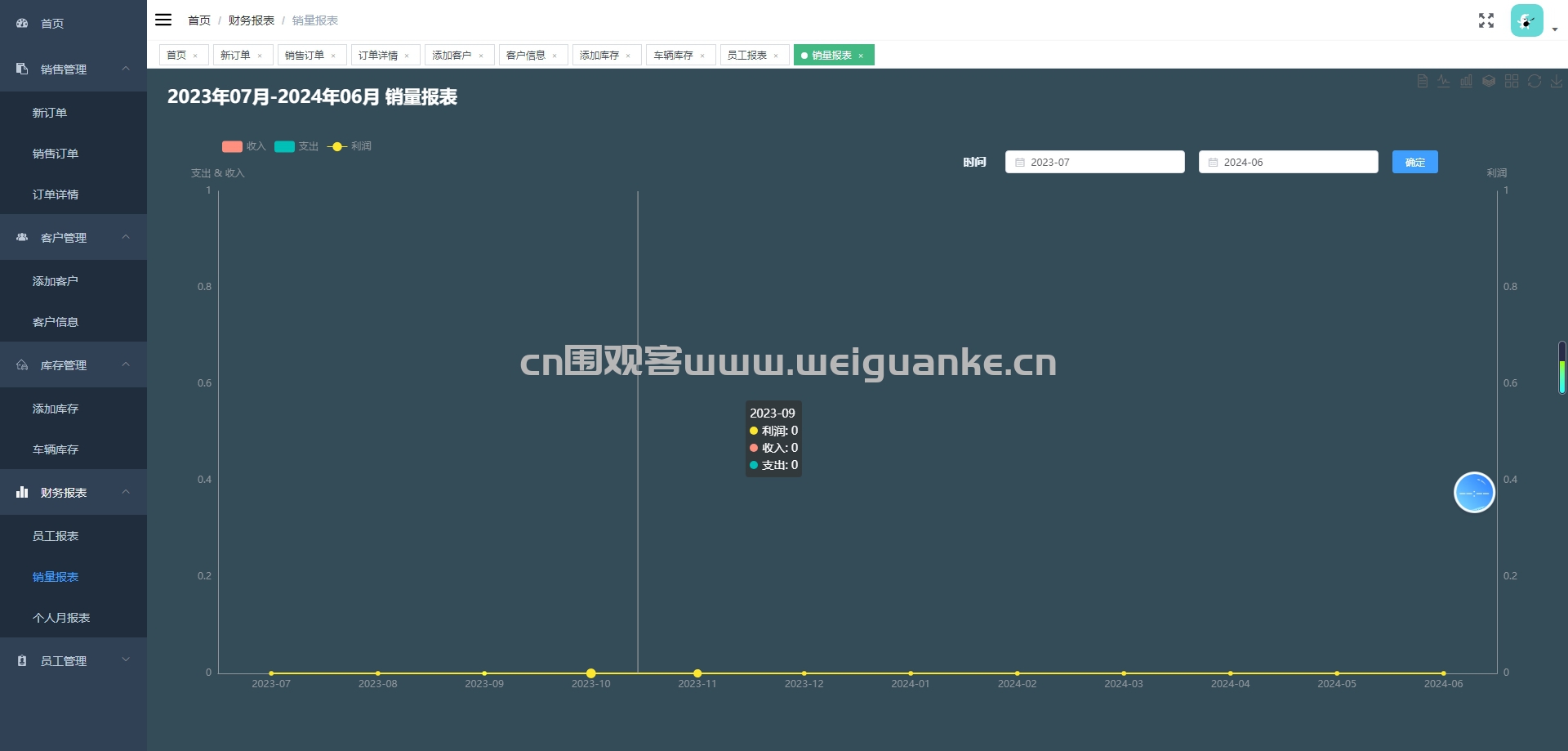Open chart data view icon

click(1423, 81)
